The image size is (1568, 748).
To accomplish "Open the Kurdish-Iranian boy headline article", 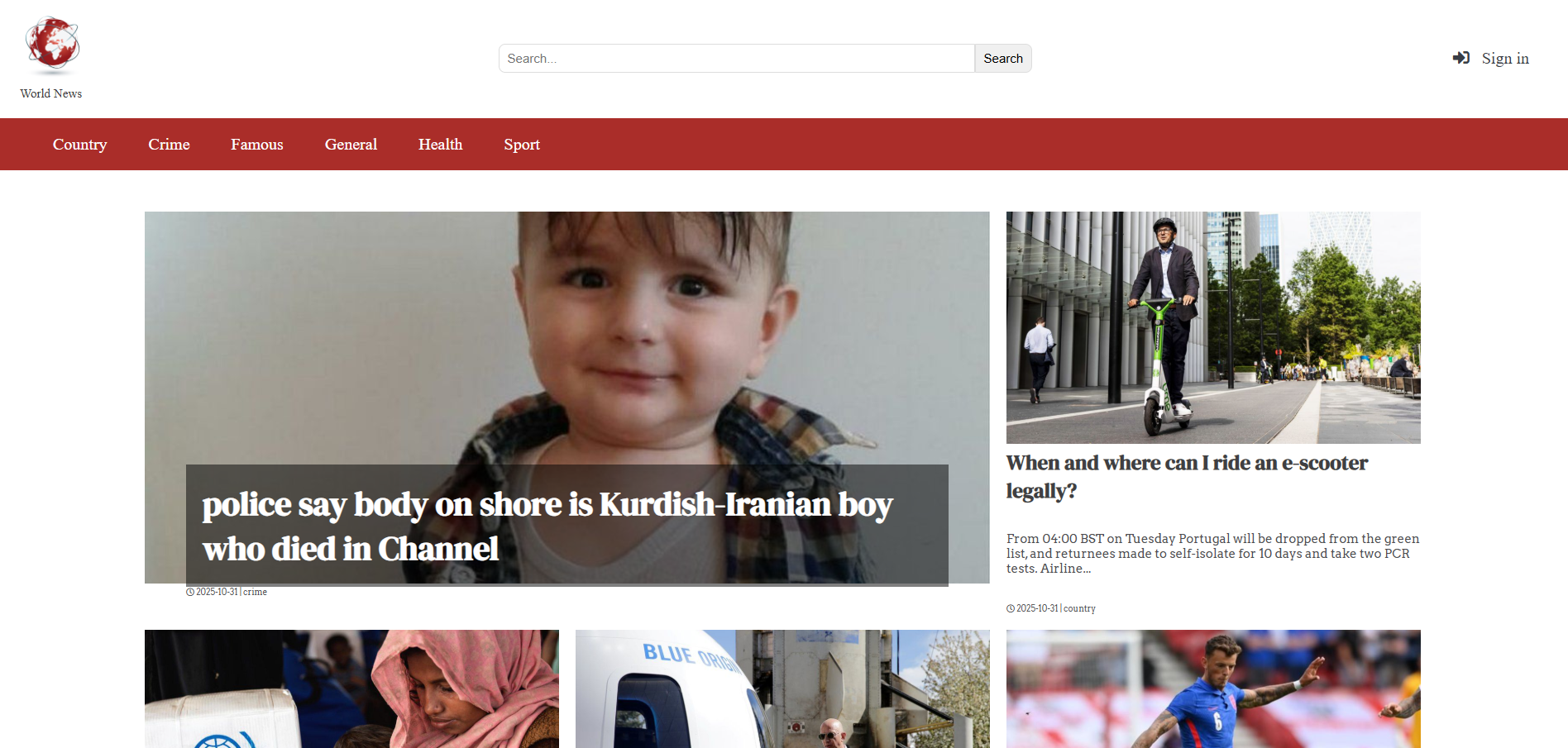I will tap(547, 526).
